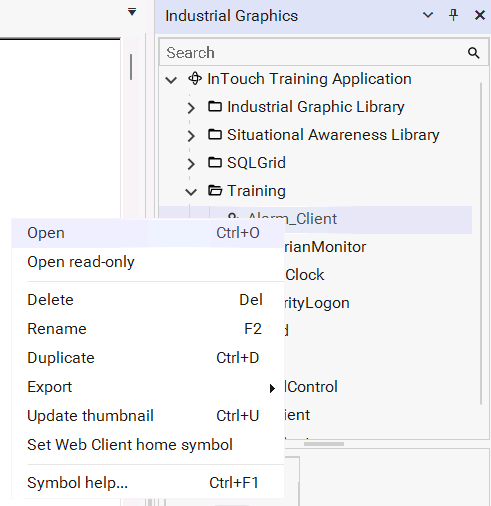Image resolution: width=491 pixels, height=506 pixels.
Task: Open the Export submenu arrow
Action: (x=272, y=388)
